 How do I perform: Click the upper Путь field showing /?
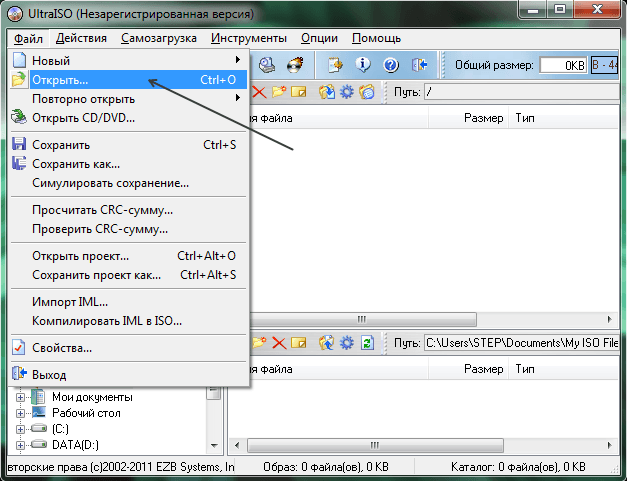coord(521,92)
